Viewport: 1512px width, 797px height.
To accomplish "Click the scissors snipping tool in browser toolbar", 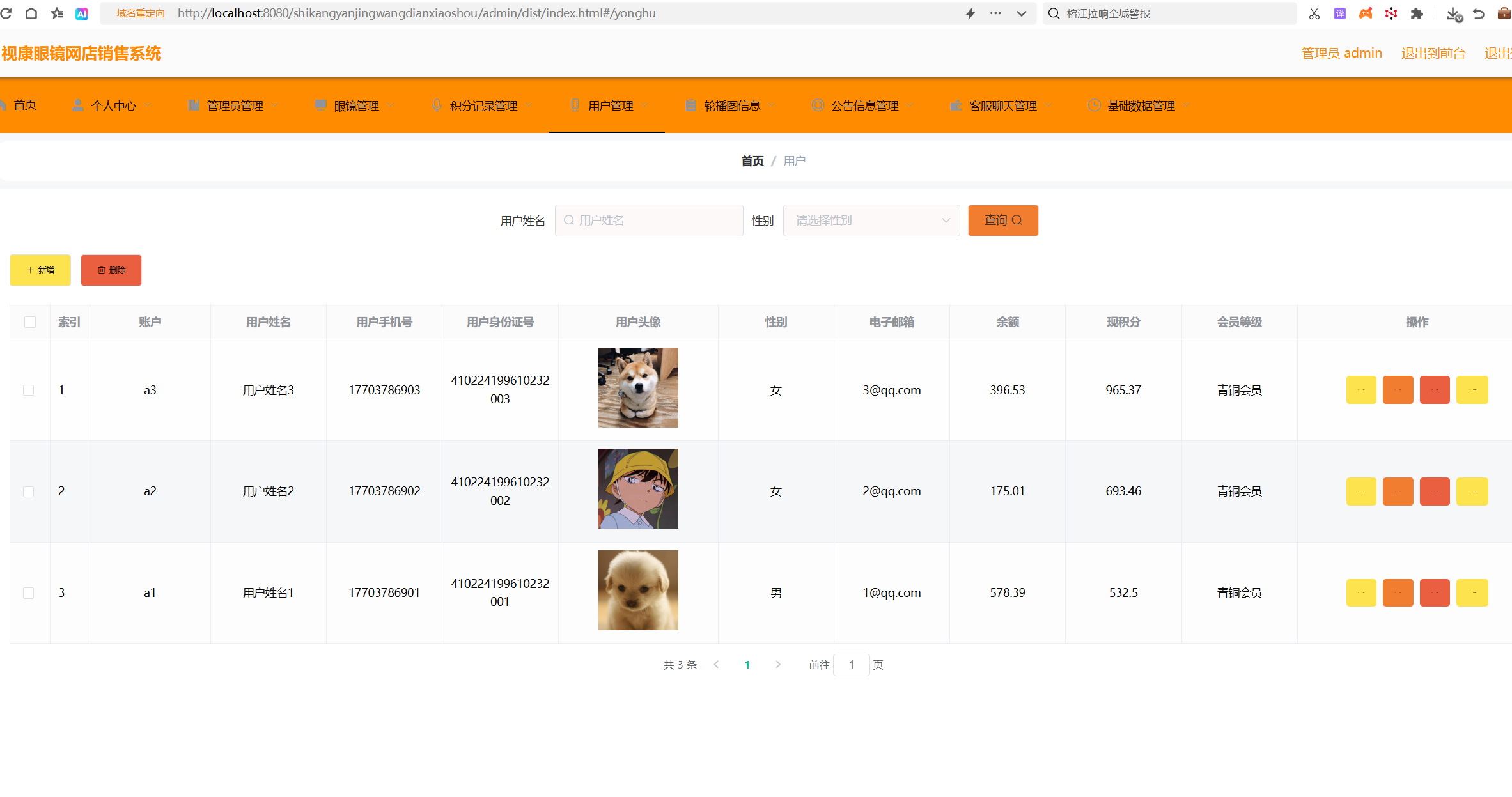I will tap(1314, 13).
